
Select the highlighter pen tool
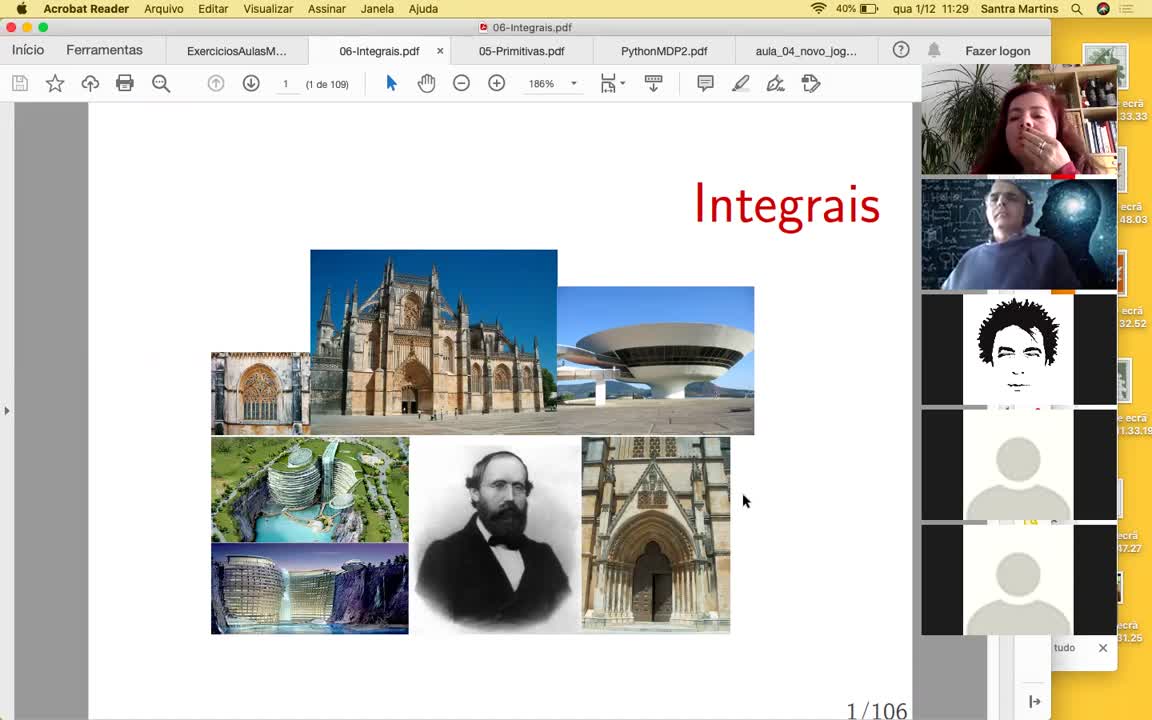click(741, 84)
